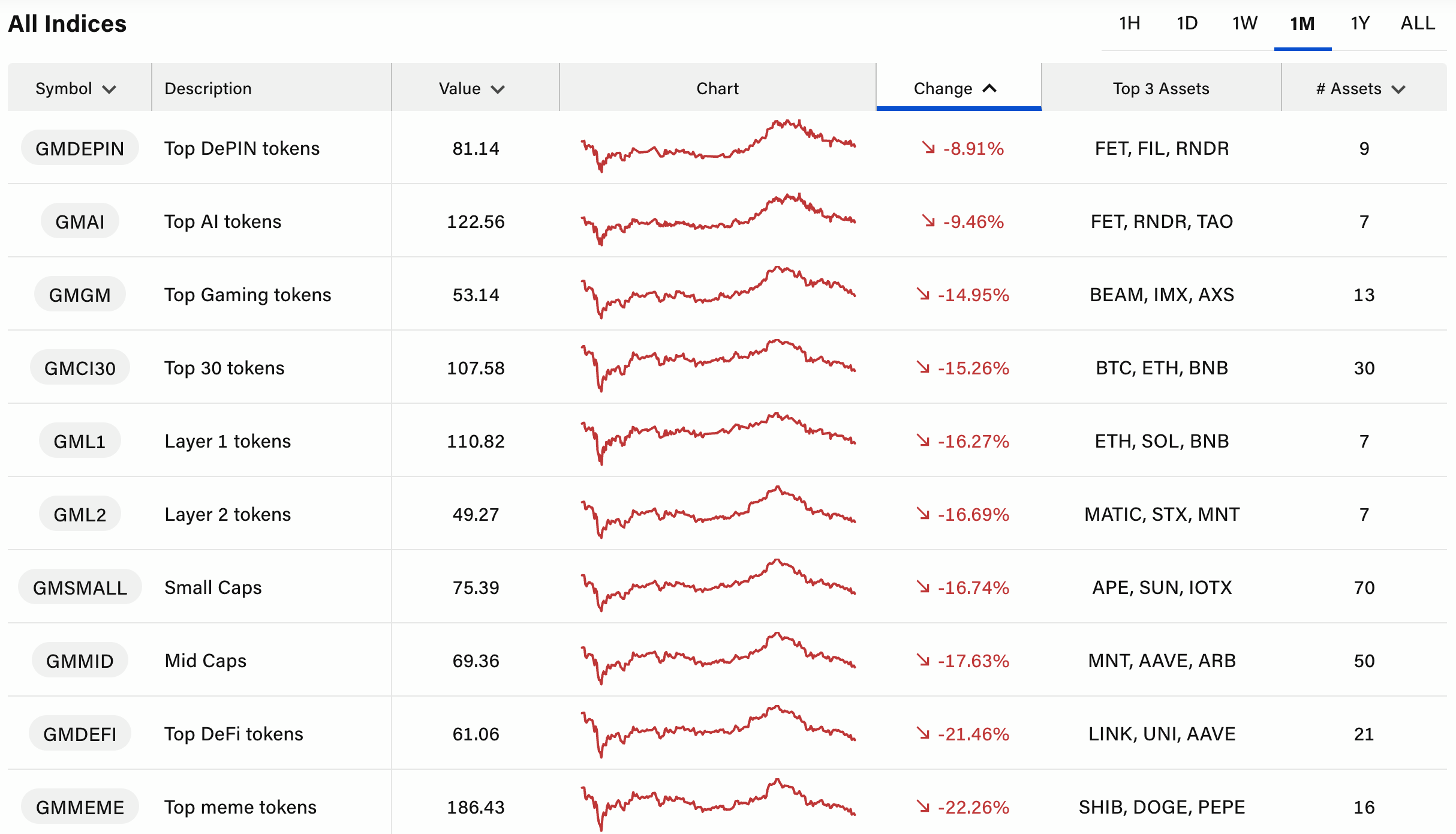Open the GMCI30 sparkline chart
The height and width of the screenshot is (834, 1456).
tap(718, 367)
